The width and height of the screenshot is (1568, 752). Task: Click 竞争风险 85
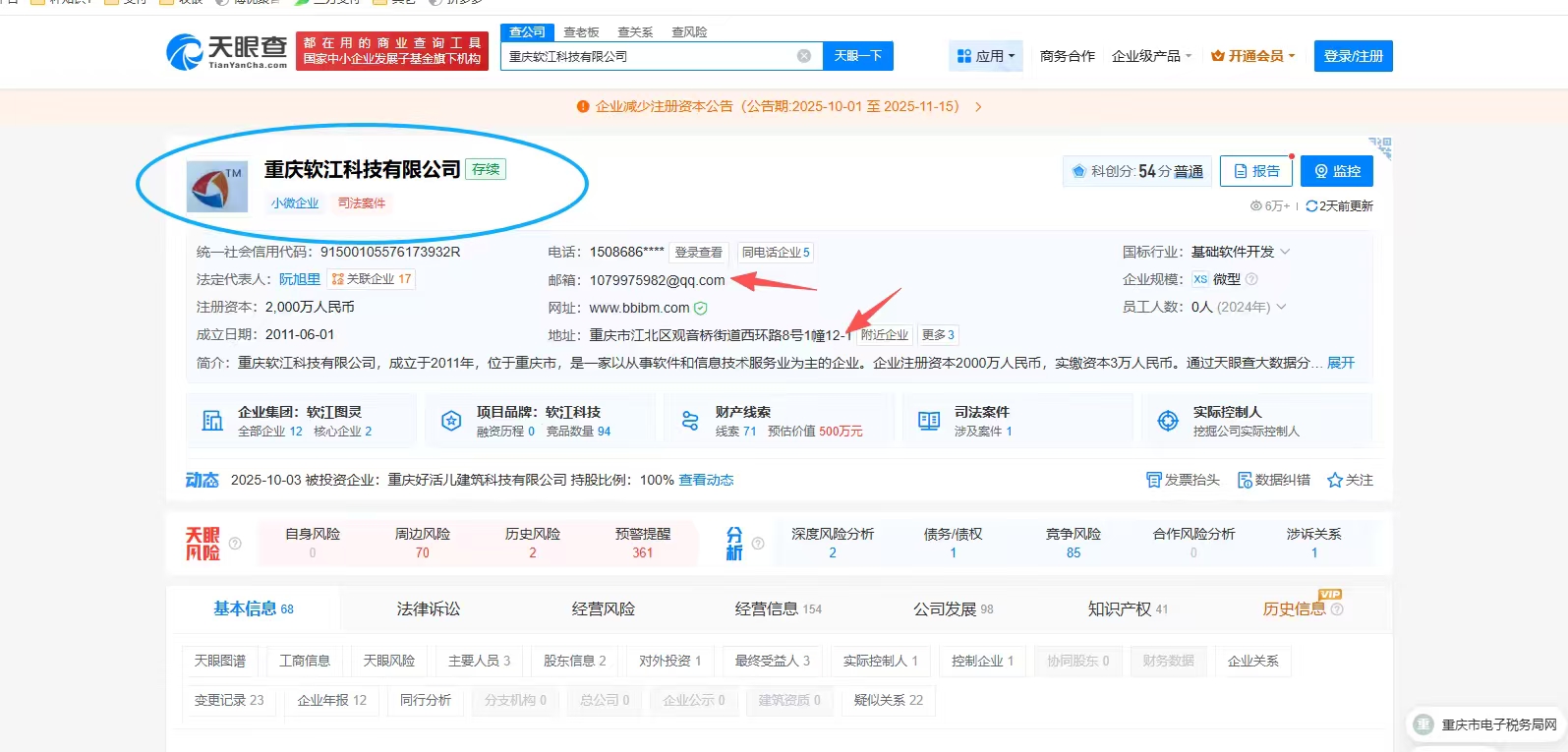[x=1074, y=543]
